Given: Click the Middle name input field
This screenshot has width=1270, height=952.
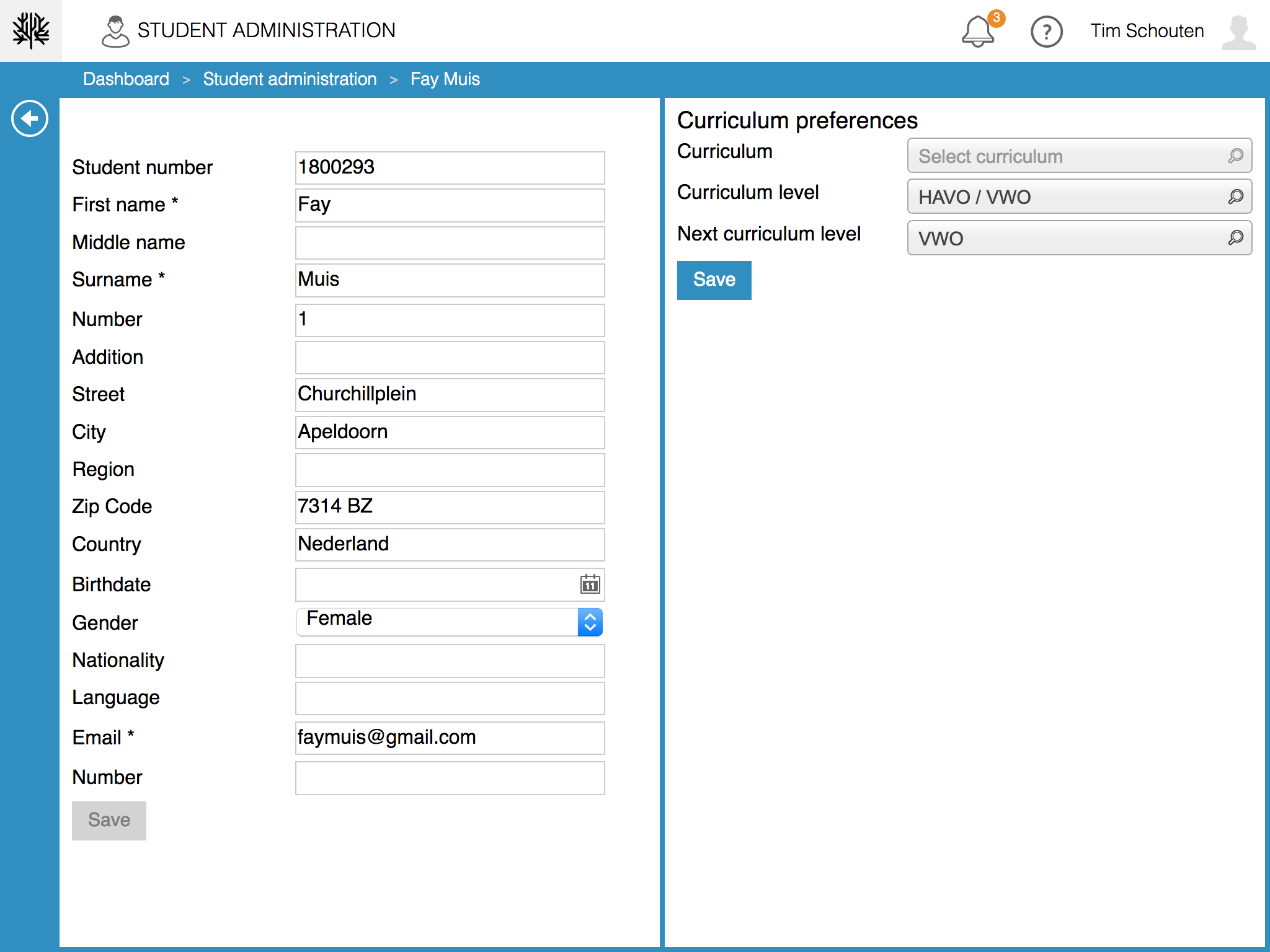Looking at the screenshot, I should (450, 243).
